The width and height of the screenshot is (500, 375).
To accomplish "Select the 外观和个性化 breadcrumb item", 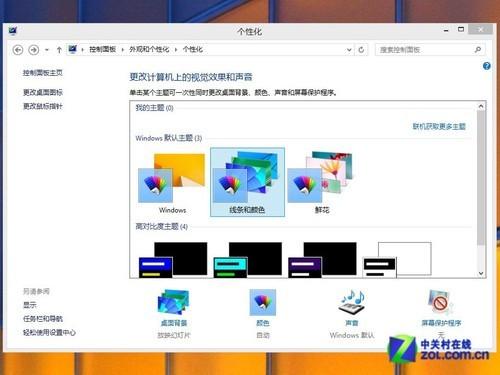I will pyautogui.click(x=149, y=49).
